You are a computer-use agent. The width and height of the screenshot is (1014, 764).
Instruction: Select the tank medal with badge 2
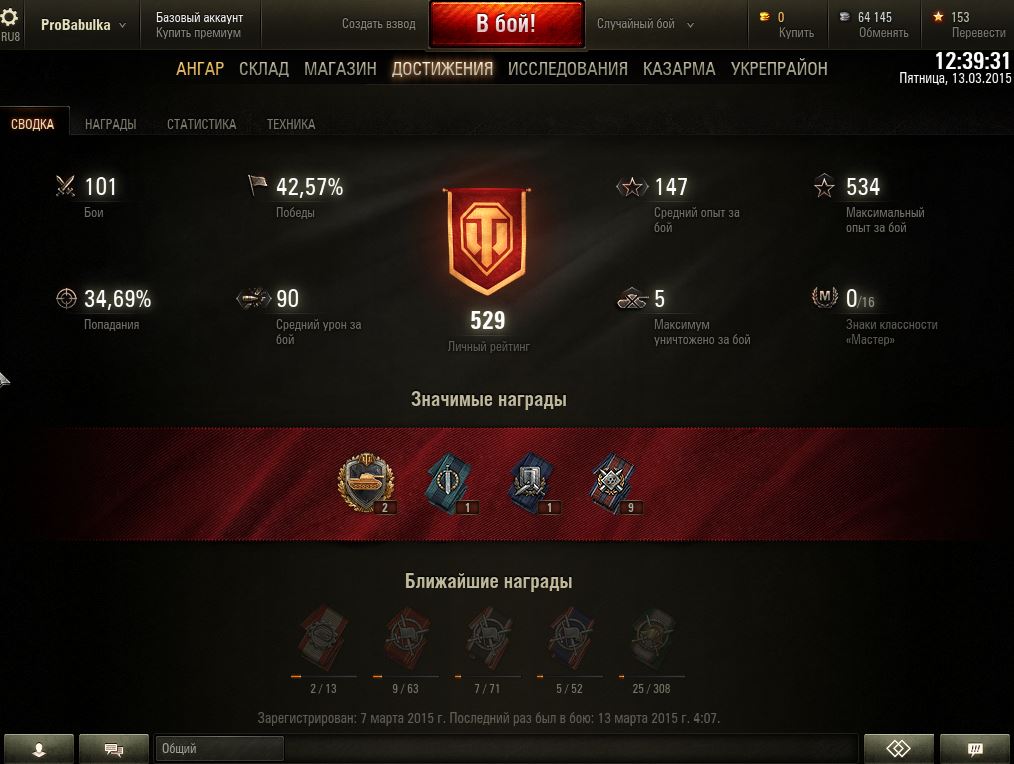point(367,483)
